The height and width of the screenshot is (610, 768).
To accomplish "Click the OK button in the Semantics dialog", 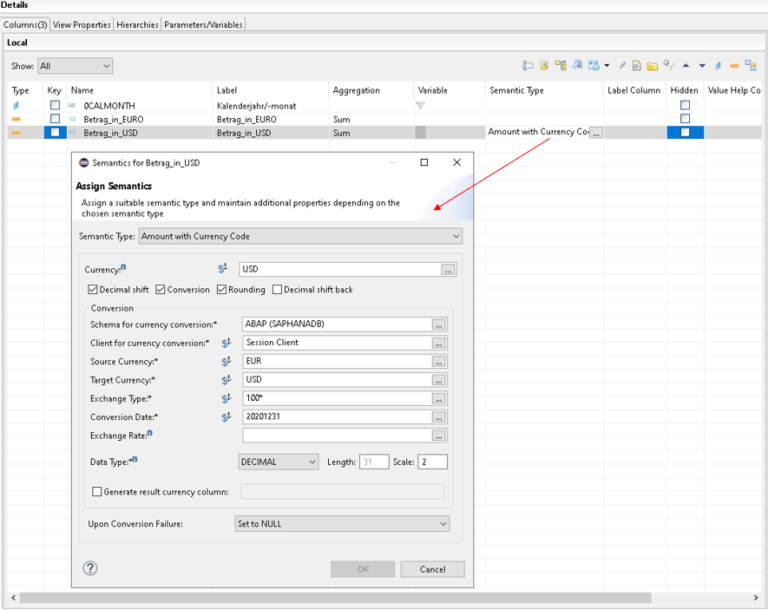I will point(363,569).
